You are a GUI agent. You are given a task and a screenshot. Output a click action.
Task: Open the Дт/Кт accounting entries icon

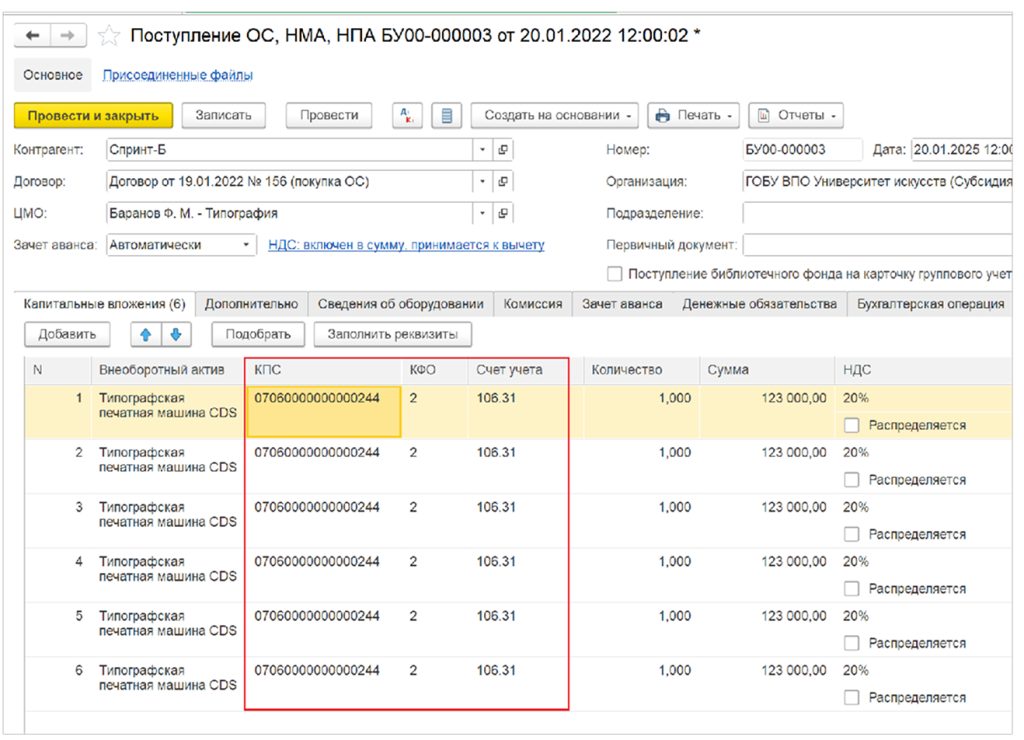tap(407, 116)
